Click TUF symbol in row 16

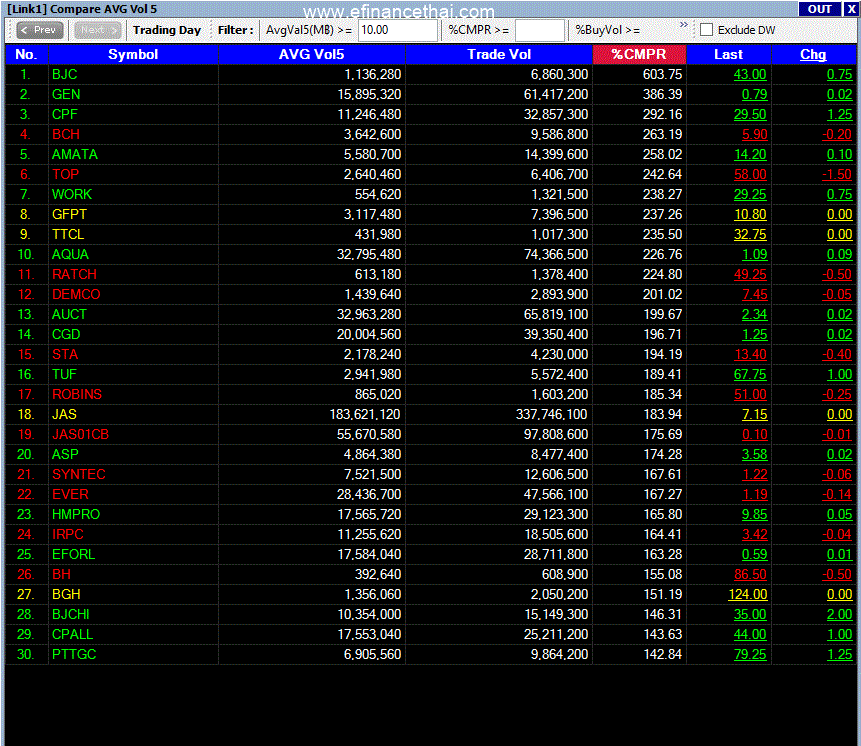pos(64,374)
